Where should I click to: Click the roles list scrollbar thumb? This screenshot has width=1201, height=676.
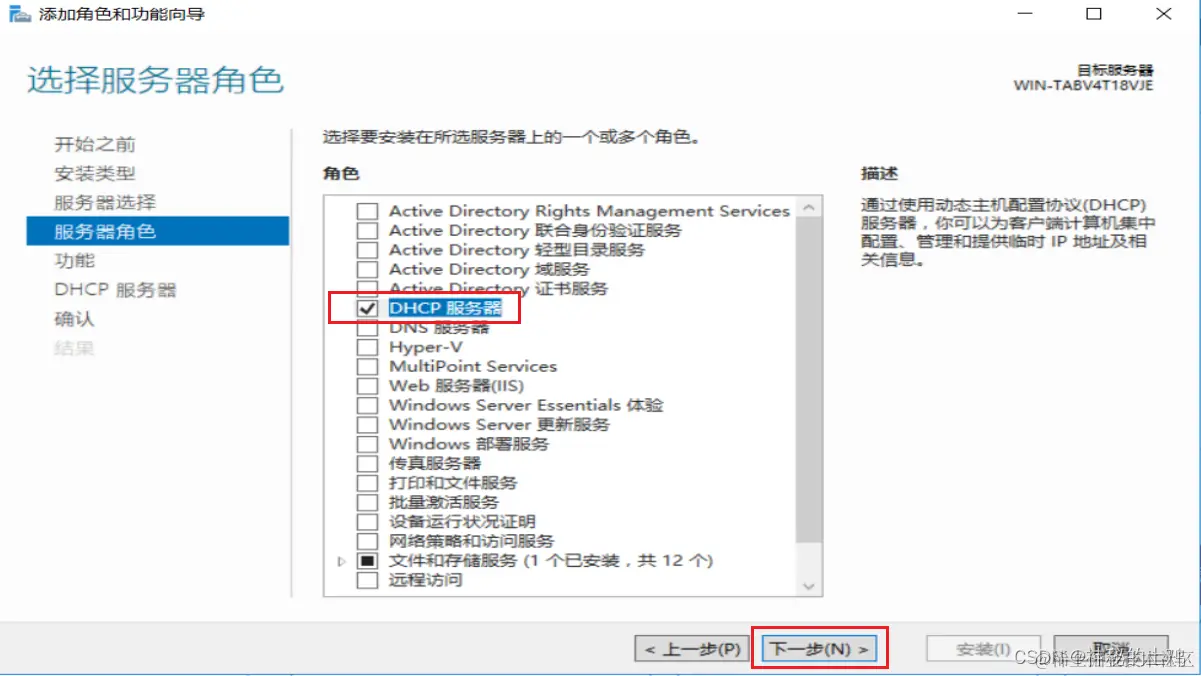click(x=809, y=380)
